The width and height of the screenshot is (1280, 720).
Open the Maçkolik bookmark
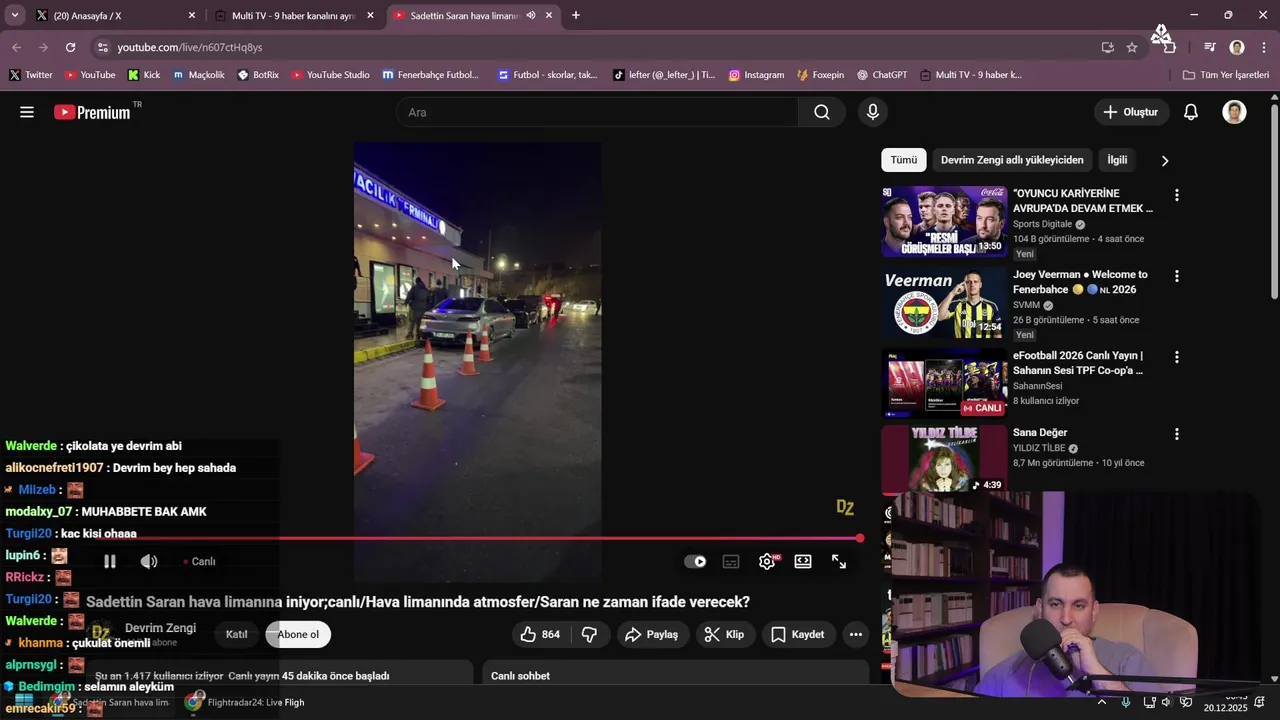click(x=198, y=75)
